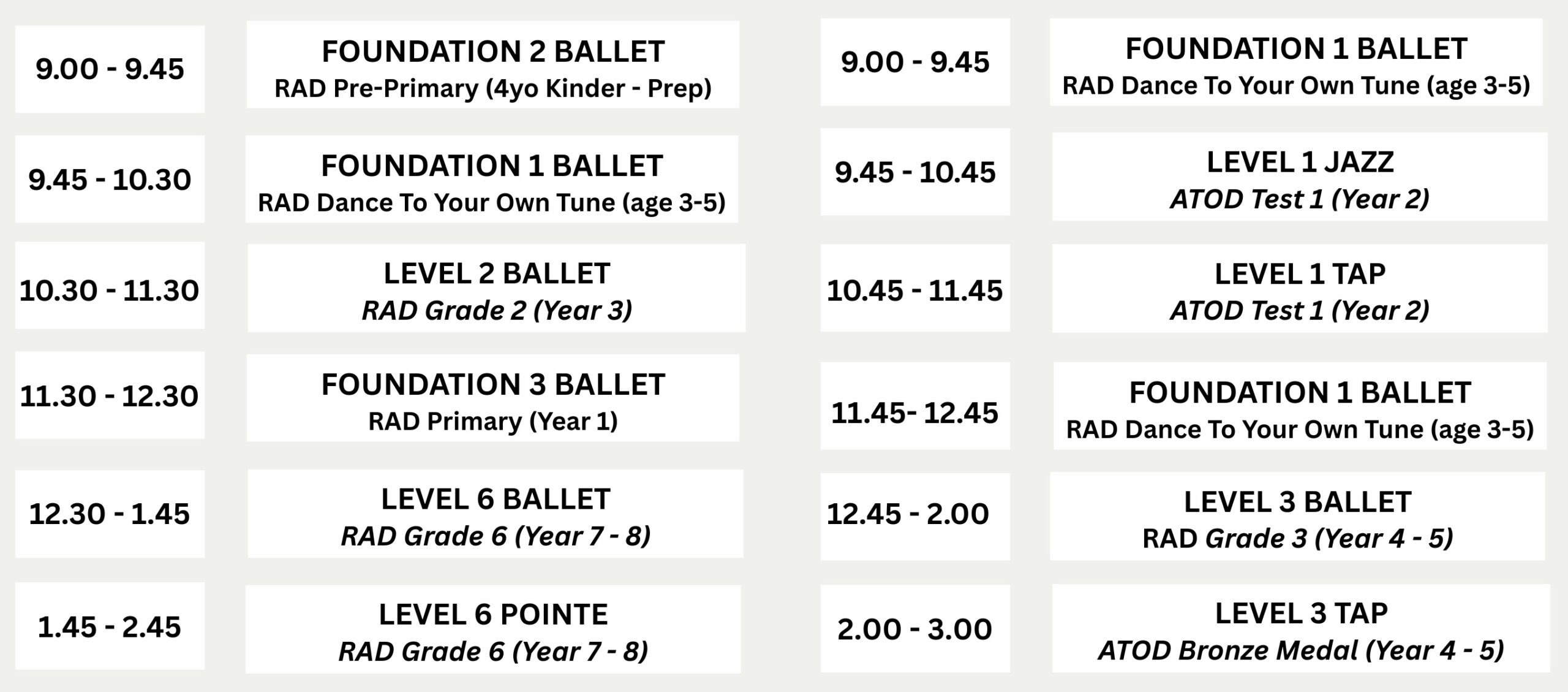This screenshot has width=1568, height=692.
Task: Select the Level 1 Jazz ATOD Test 1 box
Action: (x=1300, y=177)
